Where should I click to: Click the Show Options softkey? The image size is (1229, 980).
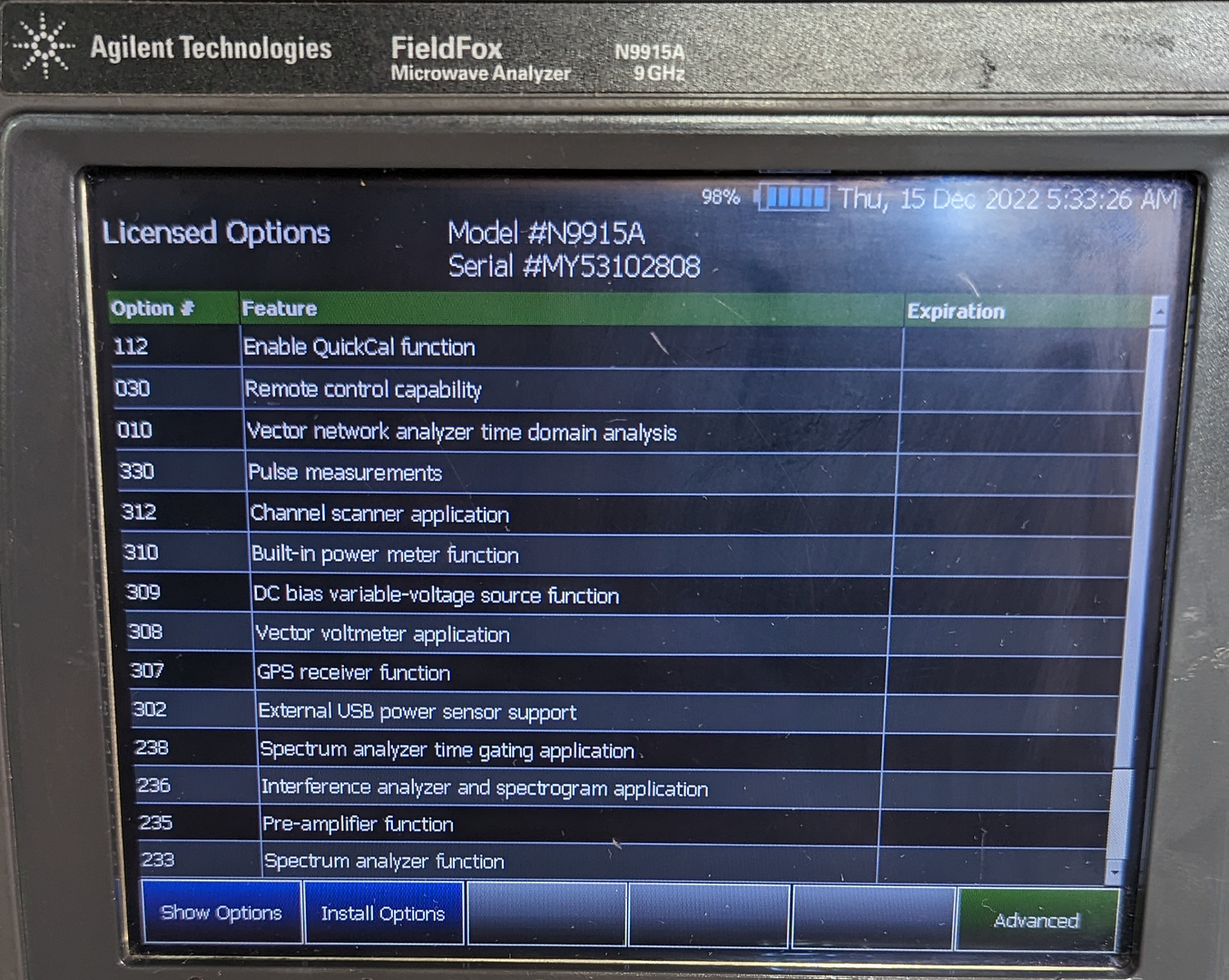tap(221, 913)
